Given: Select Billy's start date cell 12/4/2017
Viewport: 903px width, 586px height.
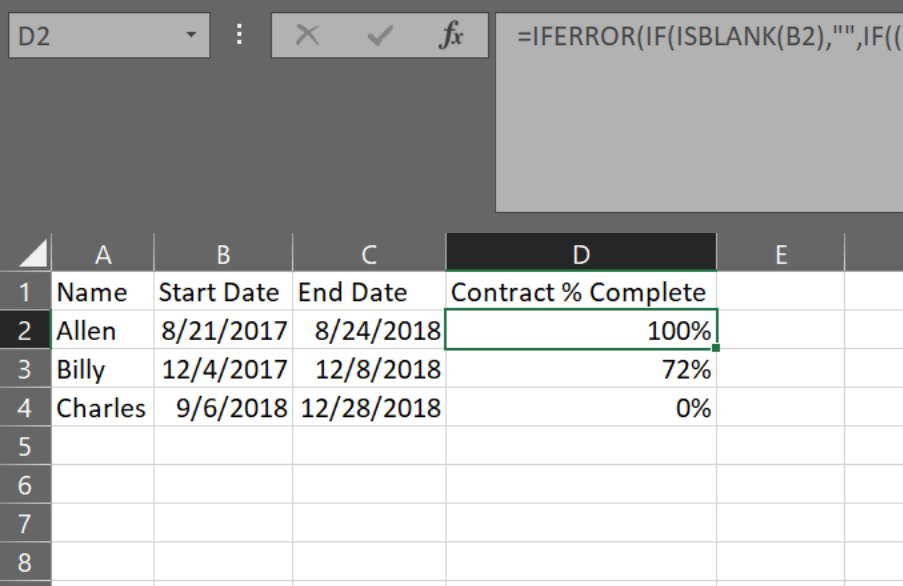Looking at the screenshot, I should (x=223, y=369).
